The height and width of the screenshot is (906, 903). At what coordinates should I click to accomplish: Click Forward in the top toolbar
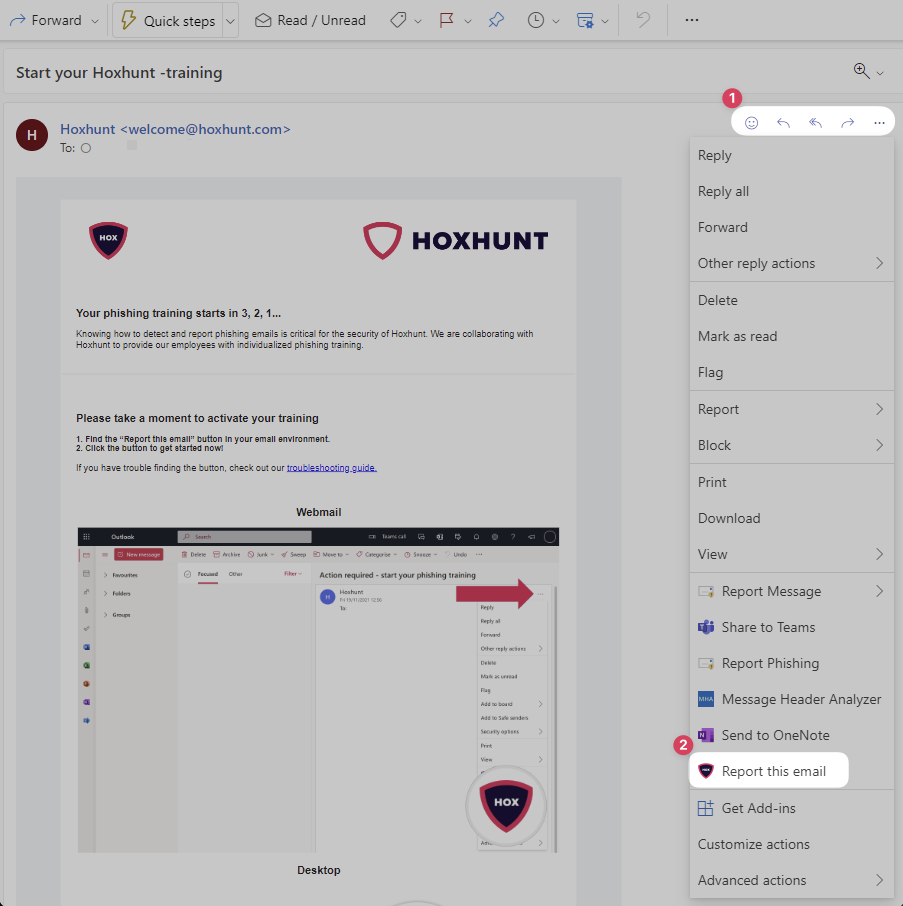click(46, 20)
